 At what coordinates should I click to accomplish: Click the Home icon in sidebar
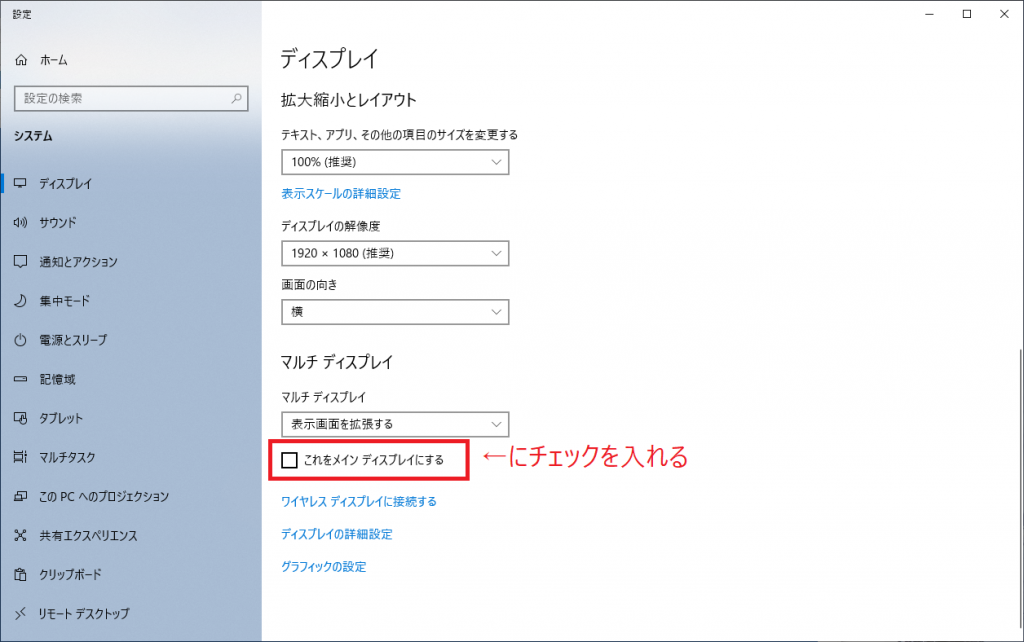[21, 60]
